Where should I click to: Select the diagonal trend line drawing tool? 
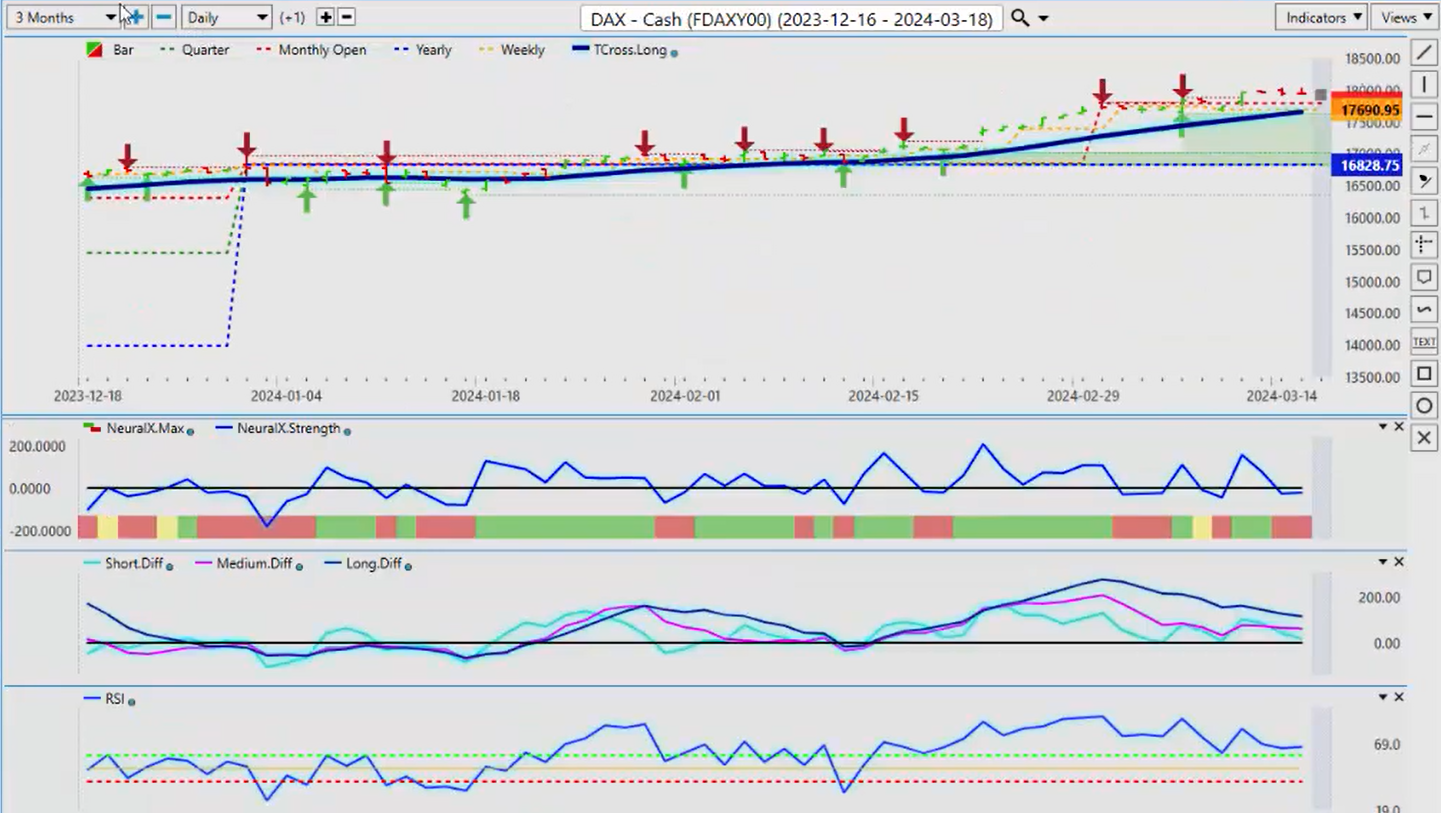click(1424, 52)
